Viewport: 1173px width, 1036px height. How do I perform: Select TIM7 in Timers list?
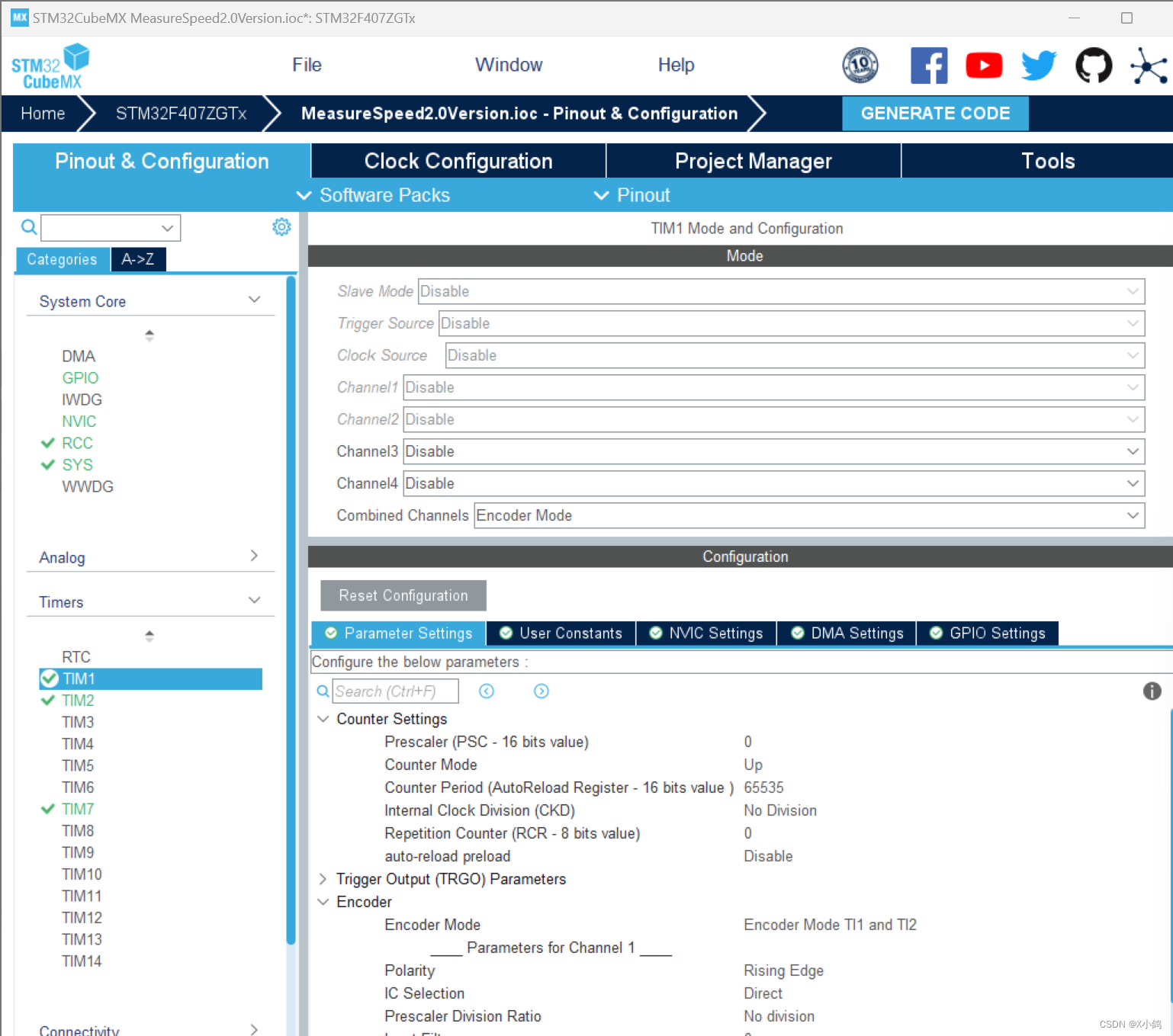point(78,809)
